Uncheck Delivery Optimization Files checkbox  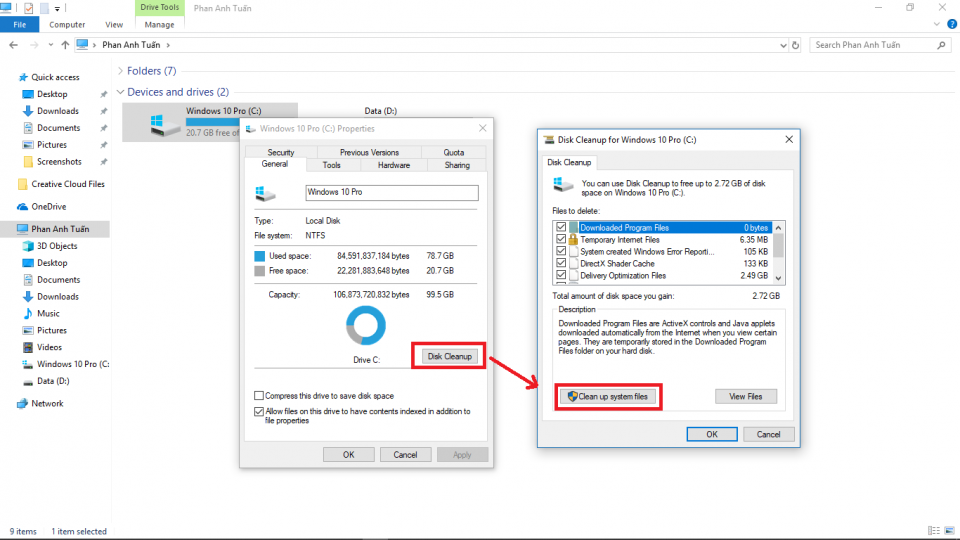(x=561, y=275)
